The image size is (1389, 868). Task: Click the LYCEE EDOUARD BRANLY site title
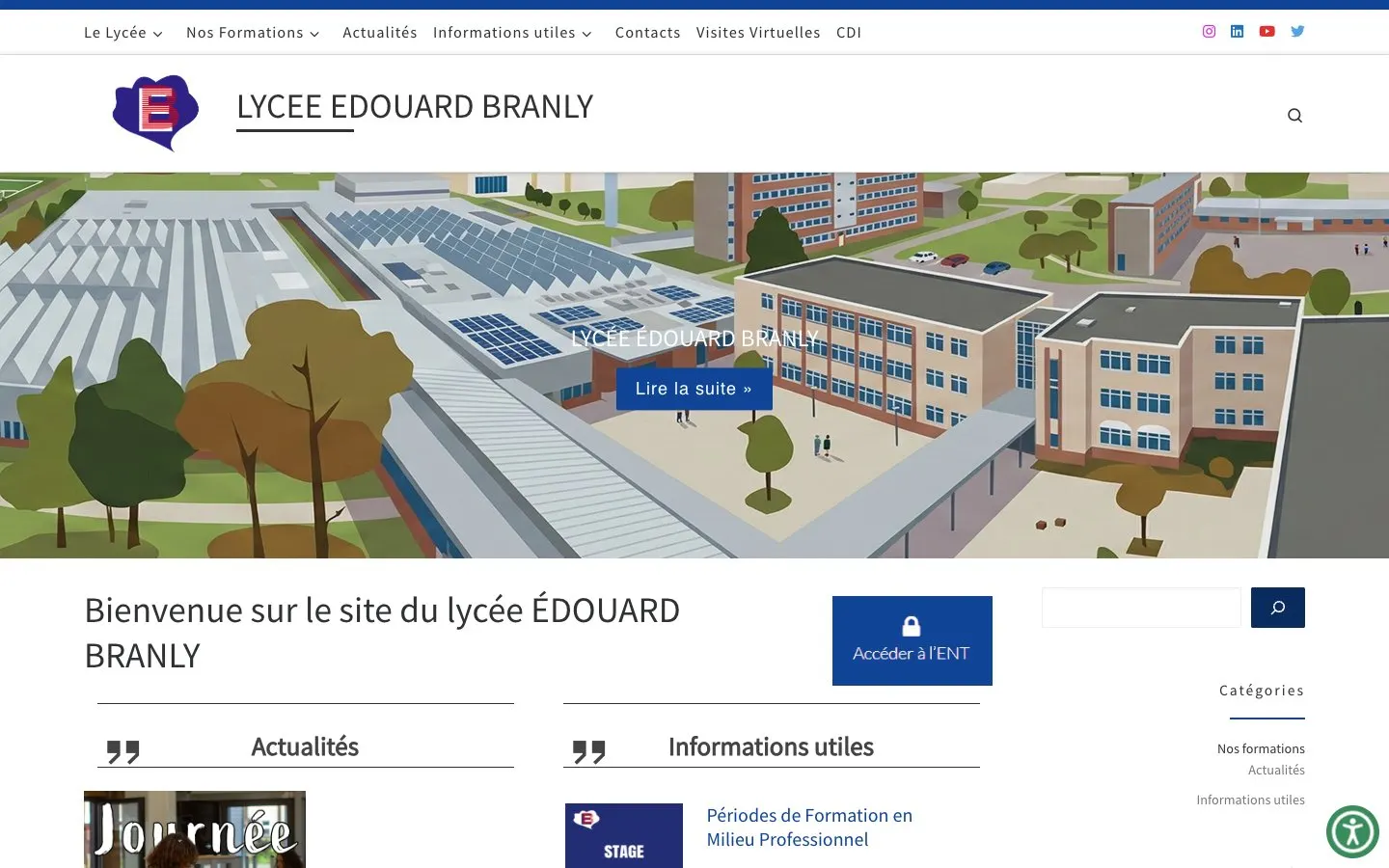(415, 106)
